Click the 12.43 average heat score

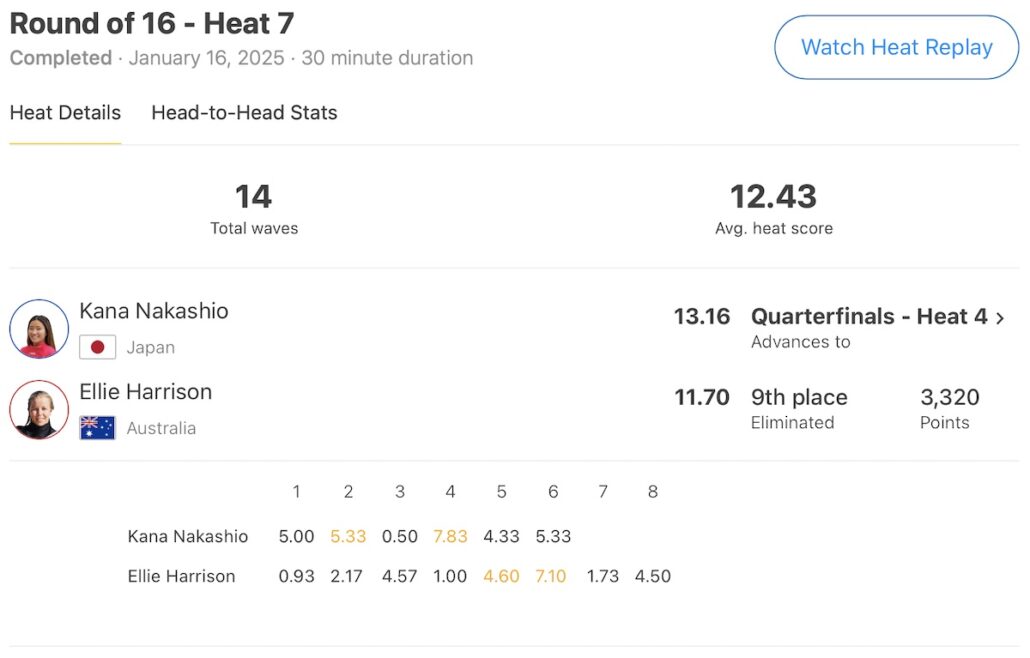coord(773,197)
